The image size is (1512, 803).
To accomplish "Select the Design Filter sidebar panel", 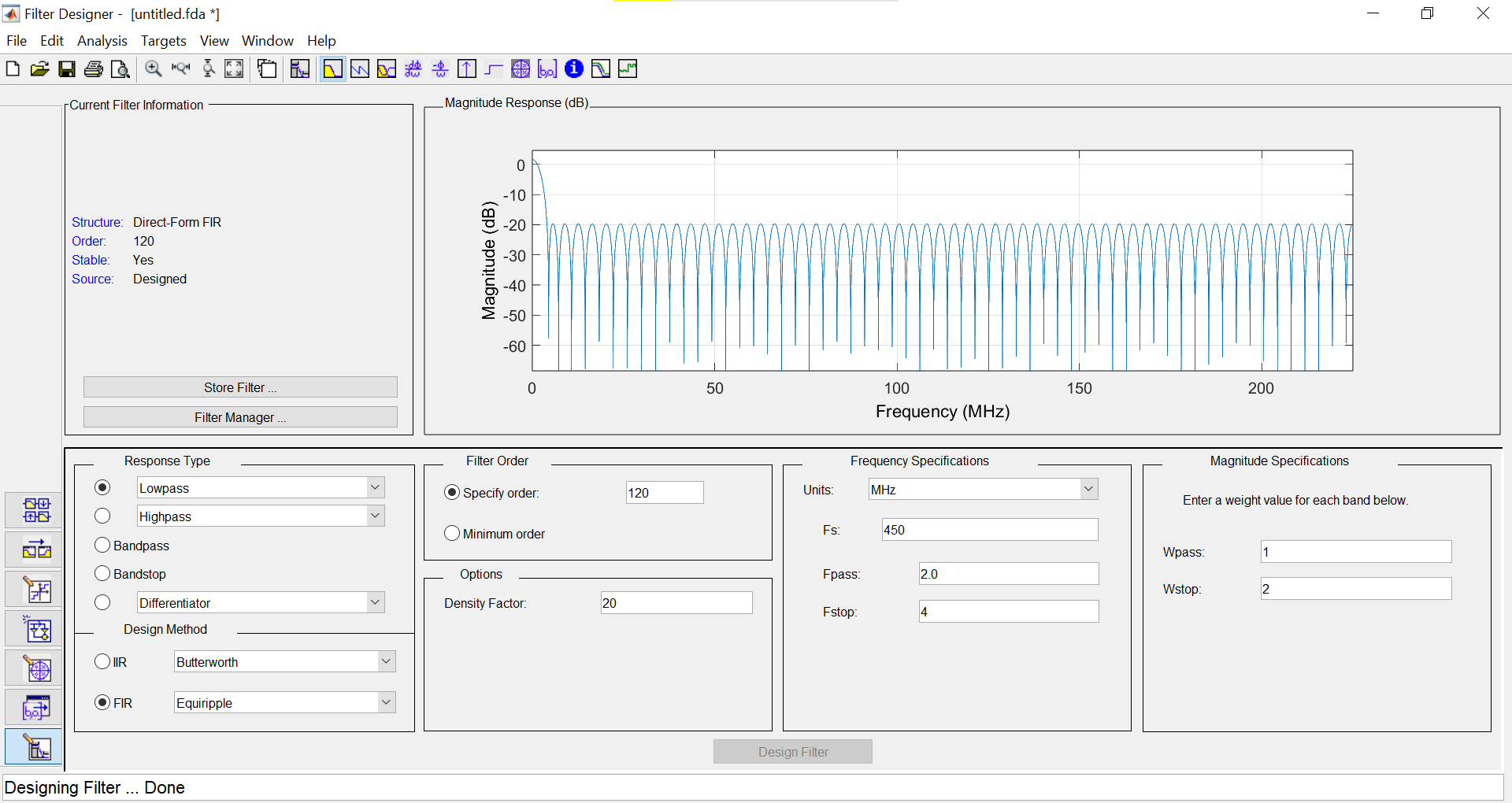I will 34,747.
